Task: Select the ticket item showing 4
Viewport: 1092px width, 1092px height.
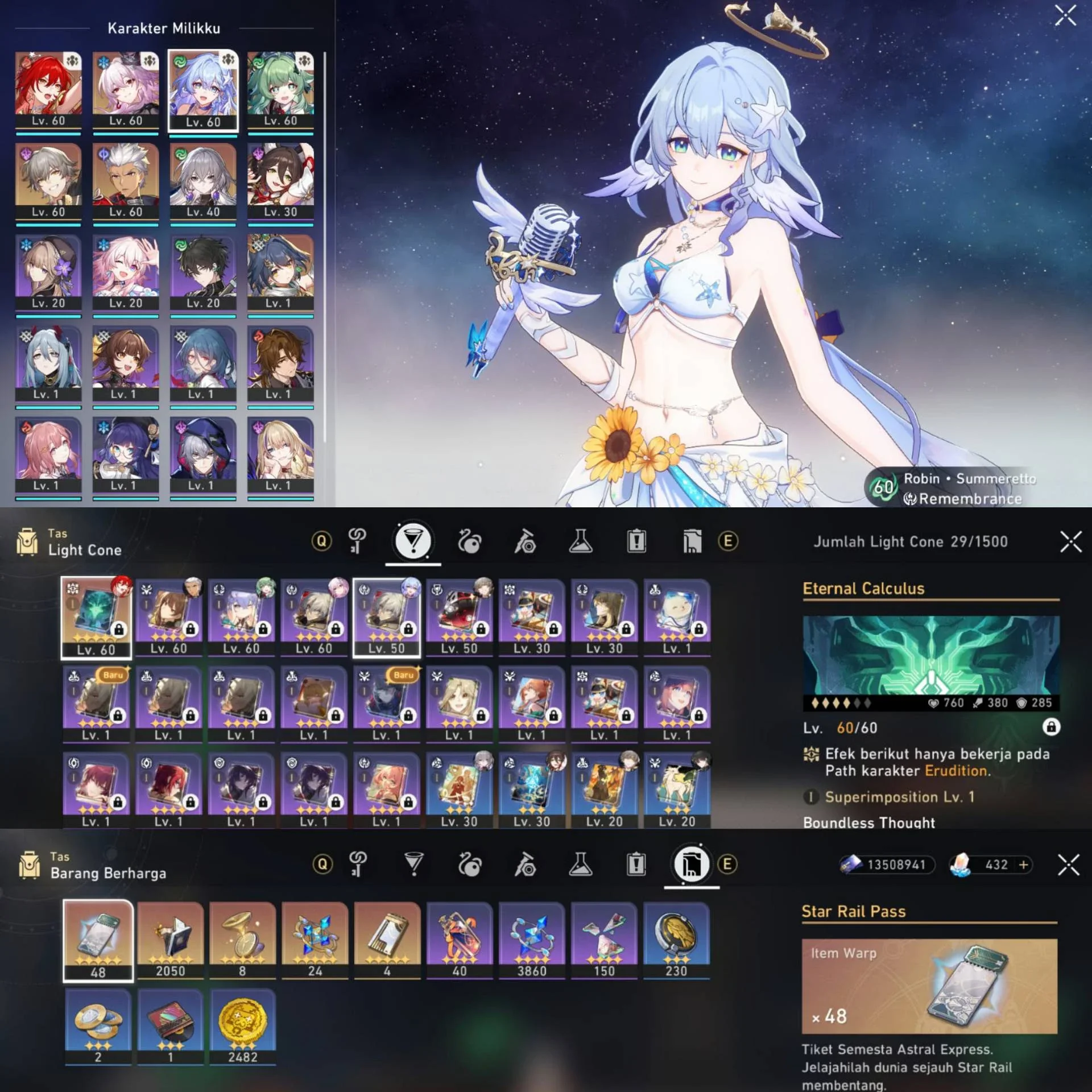Action: tap(387, 941)
